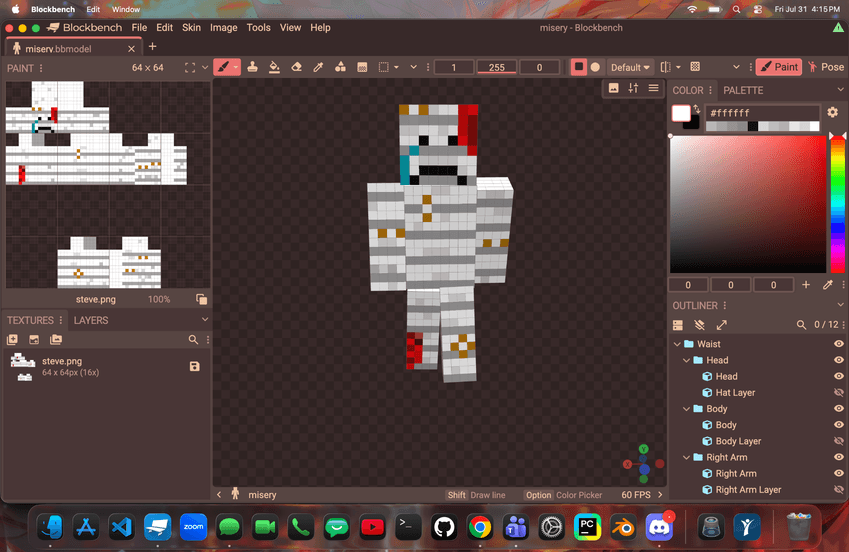Add a new tab with plus button
The image size is (849, 552).
[153, 47]
